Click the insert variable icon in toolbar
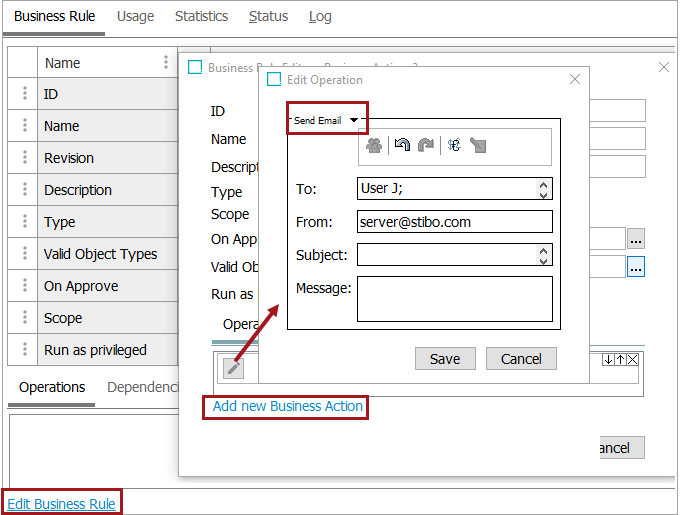 454,146
